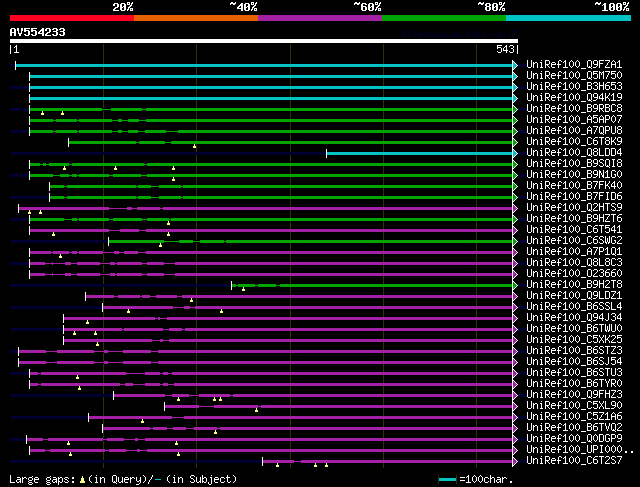Viewport: 640px width, 487px height.
Task: Click the 'Large gaps' legend text
Action: 42,479
